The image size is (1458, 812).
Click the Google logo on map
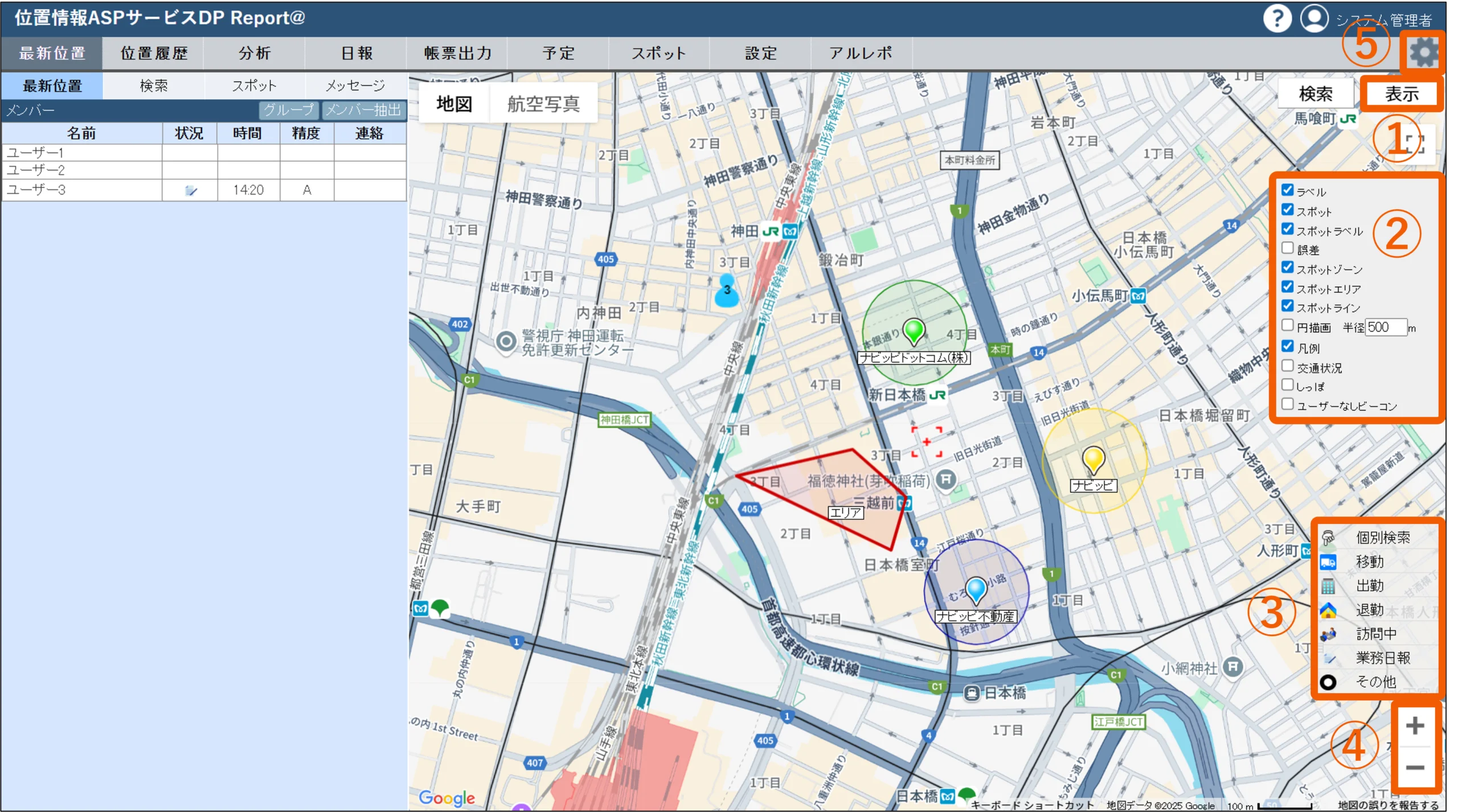pyautogui.click(x=447, y=797)
